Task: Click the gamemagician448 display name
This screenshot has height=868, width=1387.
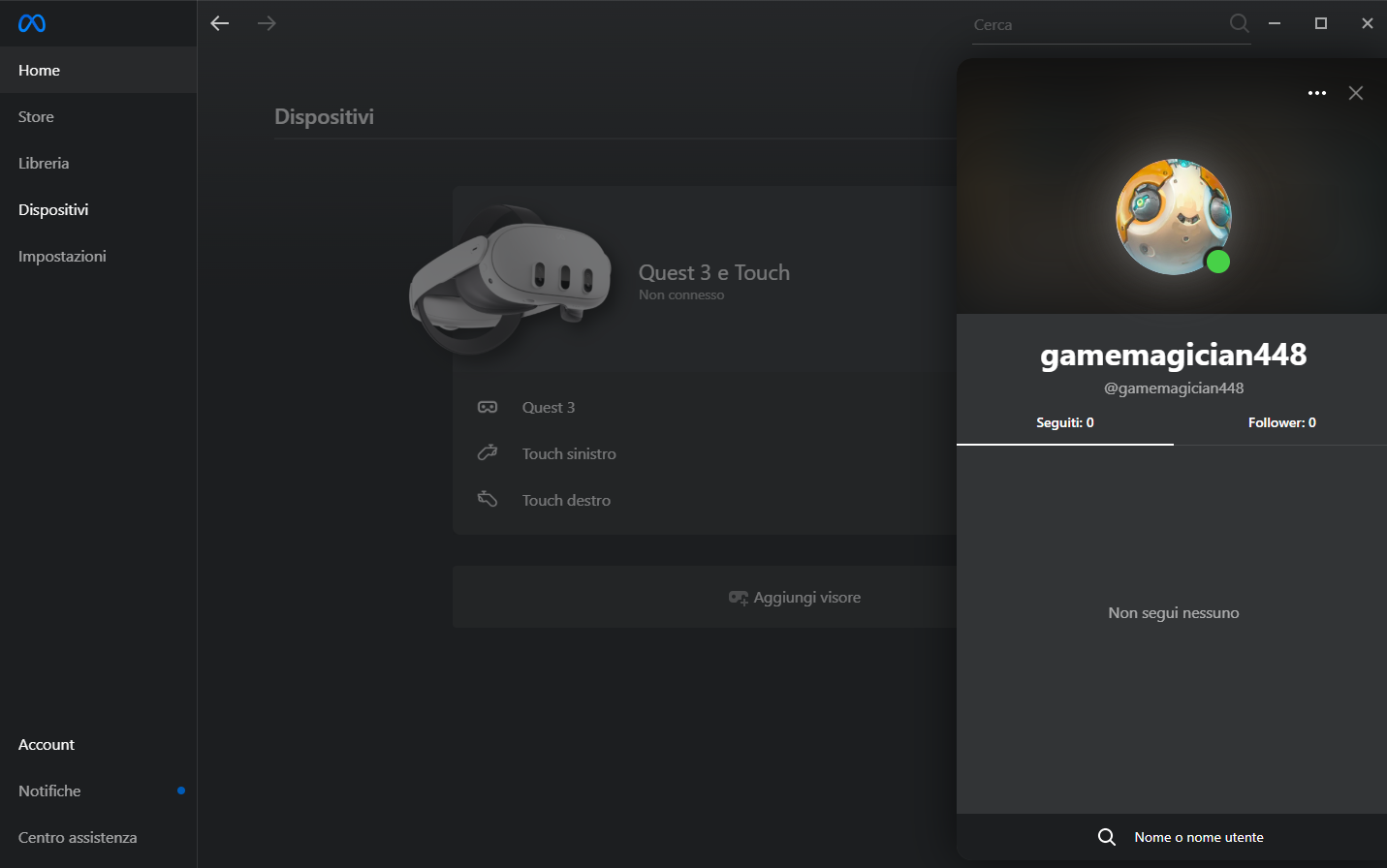Action: [x=1174, y=356]
